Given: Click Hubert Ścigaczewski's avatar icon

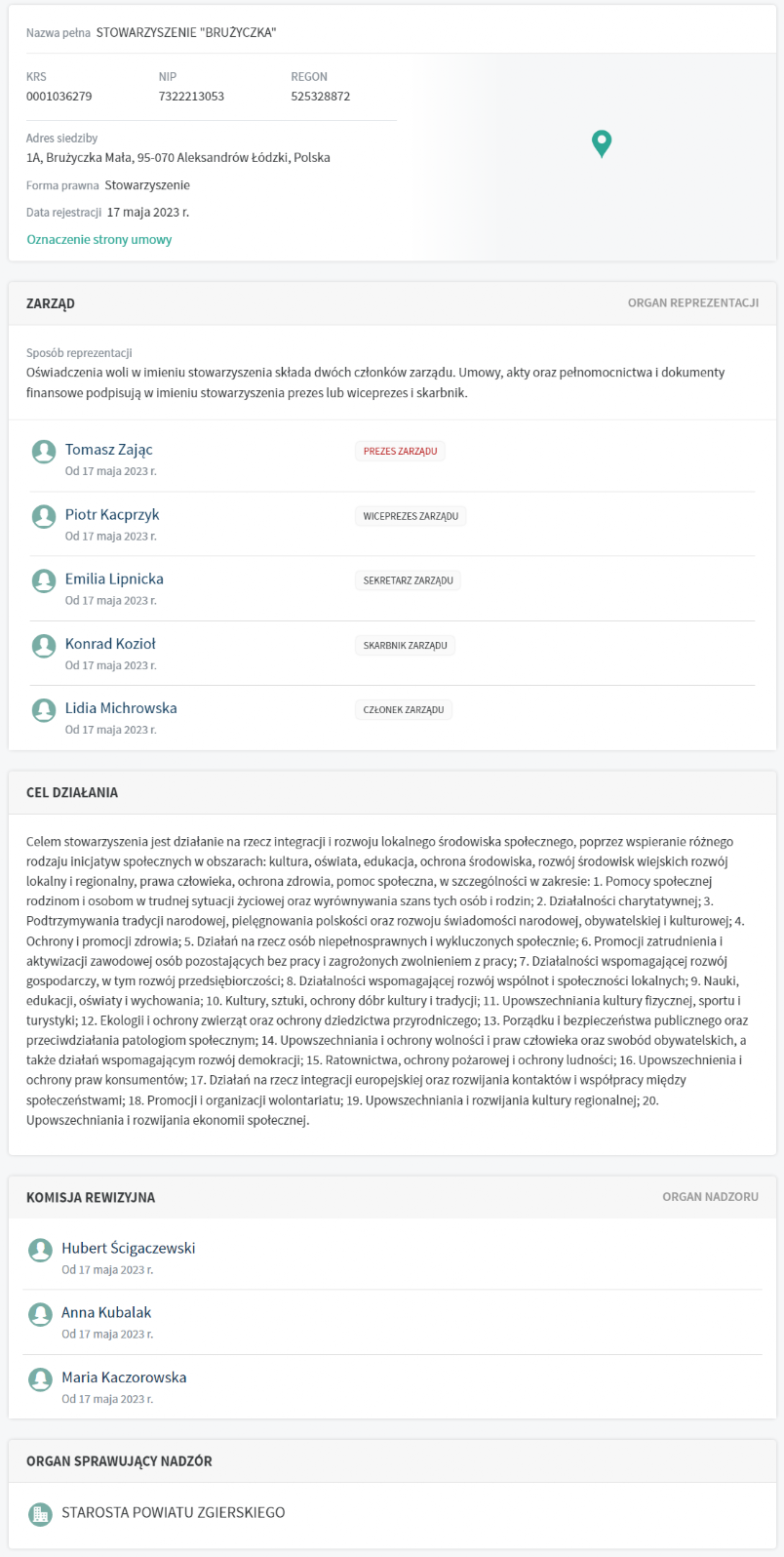Looking at the screenshot, I should [x=40, y=1249].
